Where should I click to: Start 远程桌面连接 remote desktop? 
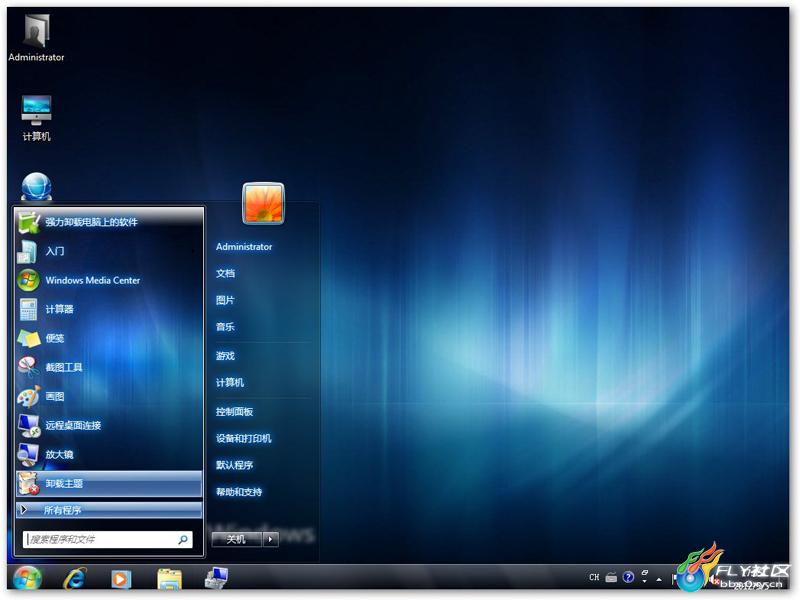click(x=109, y=426)
